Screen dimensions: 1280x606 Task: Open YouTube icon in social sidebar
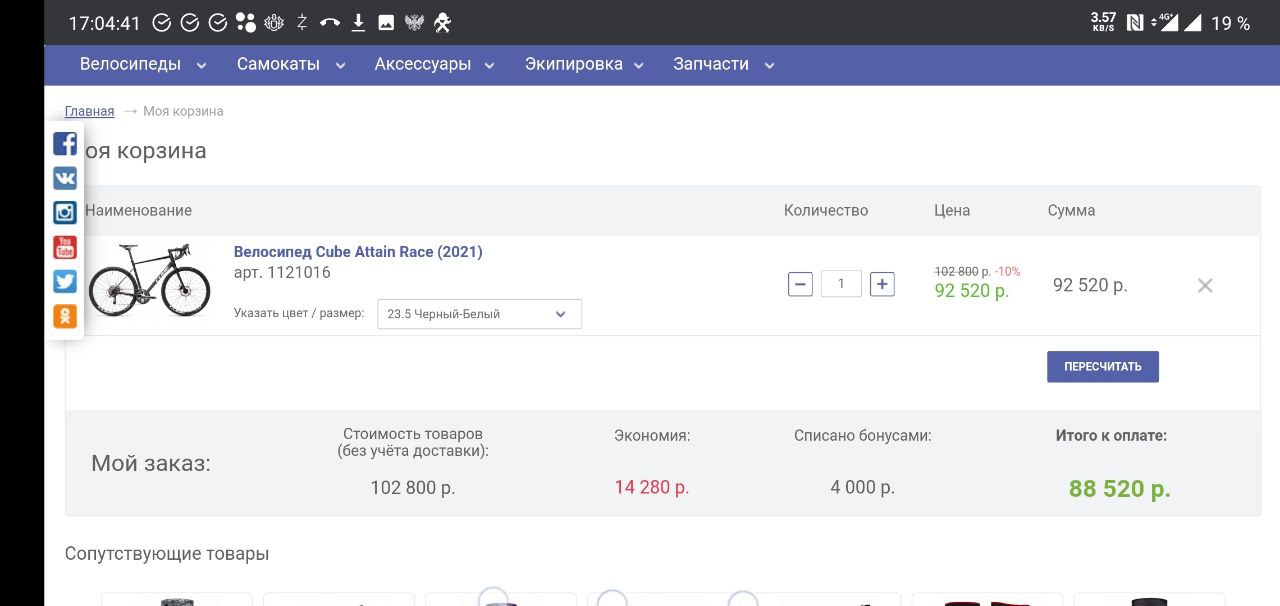pos(65,247)
